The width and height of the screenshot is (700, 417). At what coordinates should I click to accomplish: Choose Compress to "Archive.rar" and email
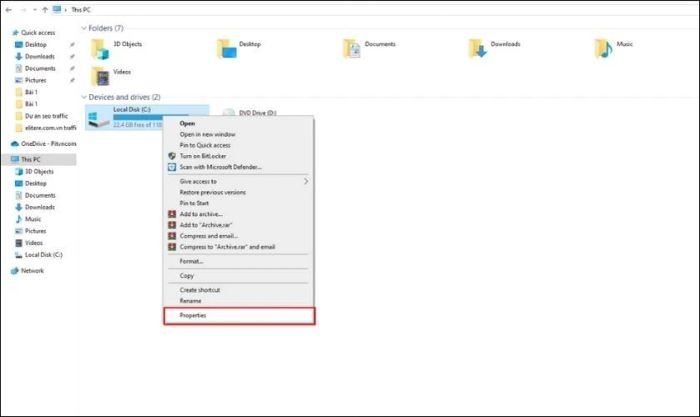(238, 247)
